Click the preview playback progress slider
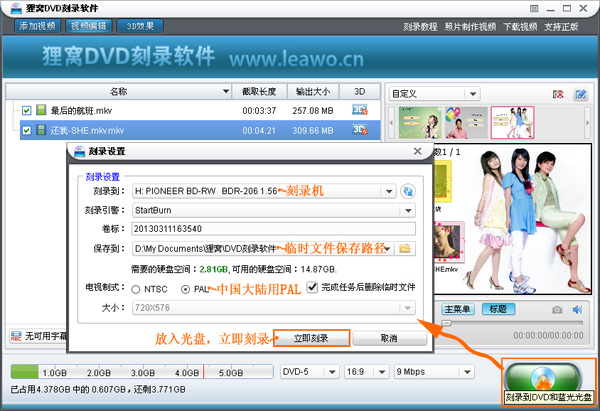Screen dimensions: 600x411 512,323
